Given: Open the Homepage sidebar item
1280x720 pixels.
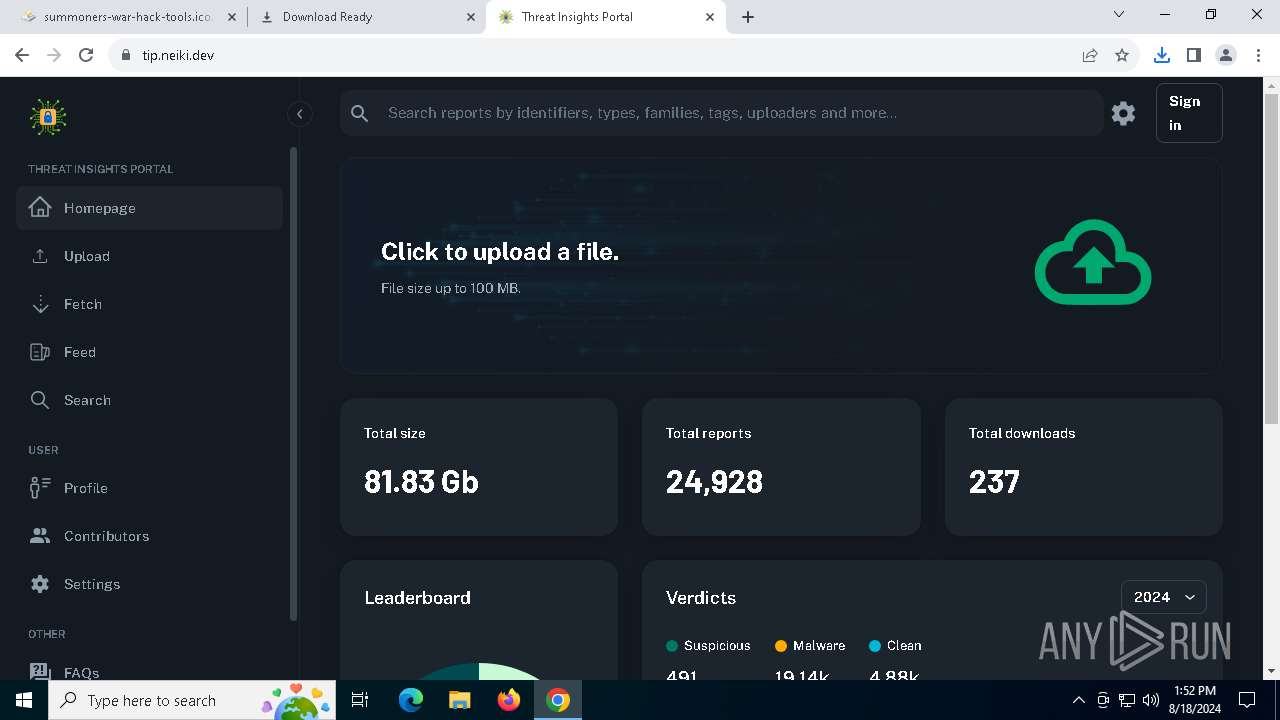Looking at the screenshot, I should click(x=150, y=208).
